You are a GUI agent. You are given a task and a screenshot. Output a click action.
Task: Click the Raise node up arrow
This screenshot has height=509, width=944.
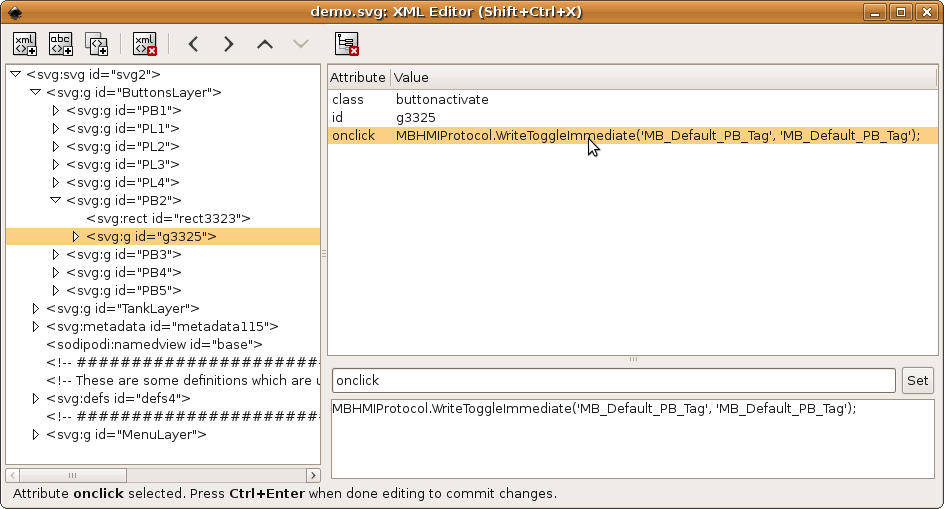coord(265,44)
